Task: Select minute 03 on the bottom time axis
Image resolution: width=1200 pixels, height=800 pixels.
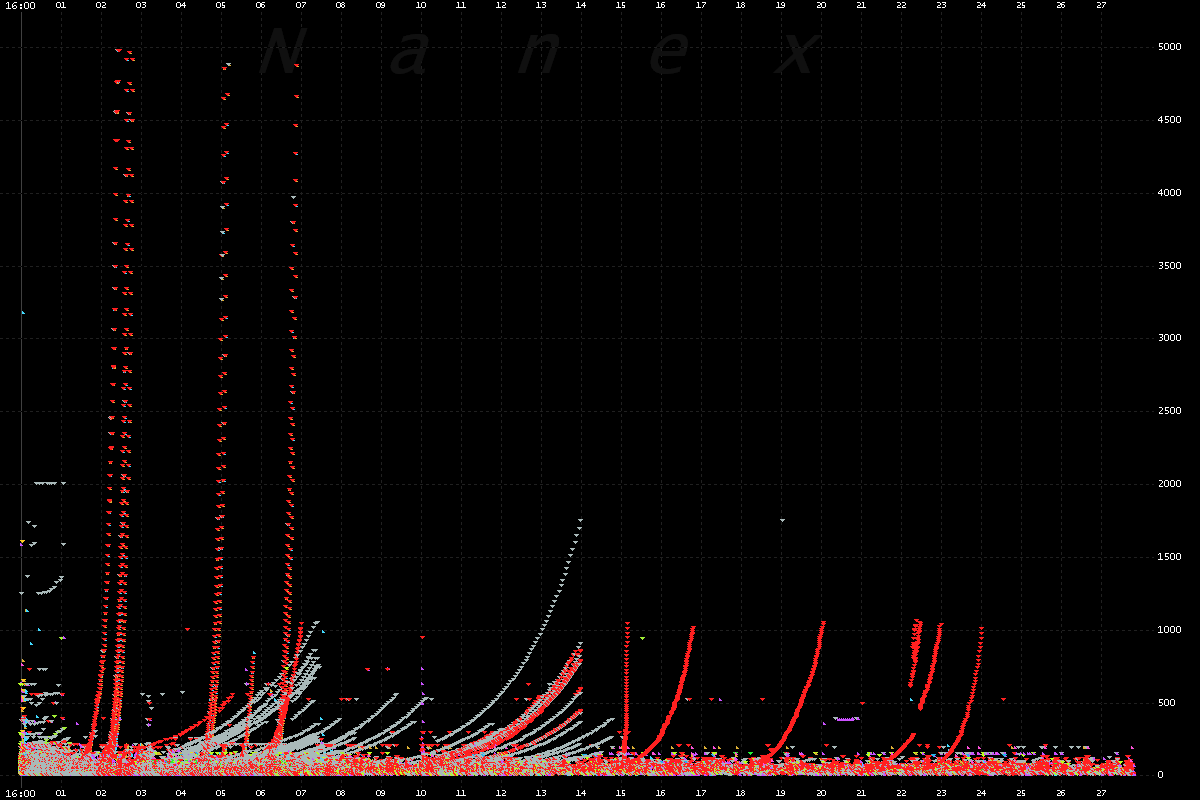Action: click(x=141, y=794)
